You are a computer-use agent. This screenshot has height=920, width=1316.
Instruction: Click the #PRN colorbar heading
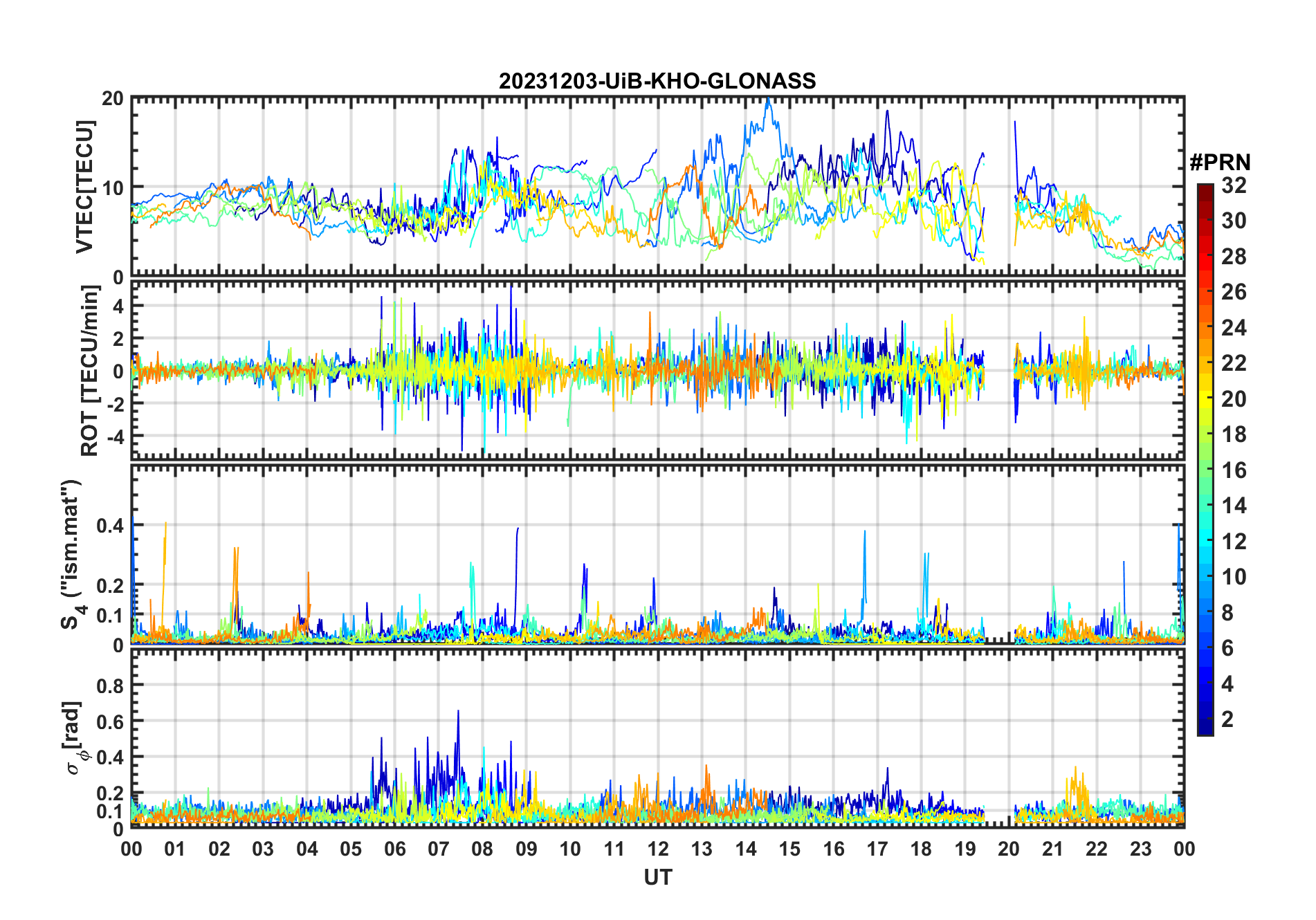(1220, 163)
